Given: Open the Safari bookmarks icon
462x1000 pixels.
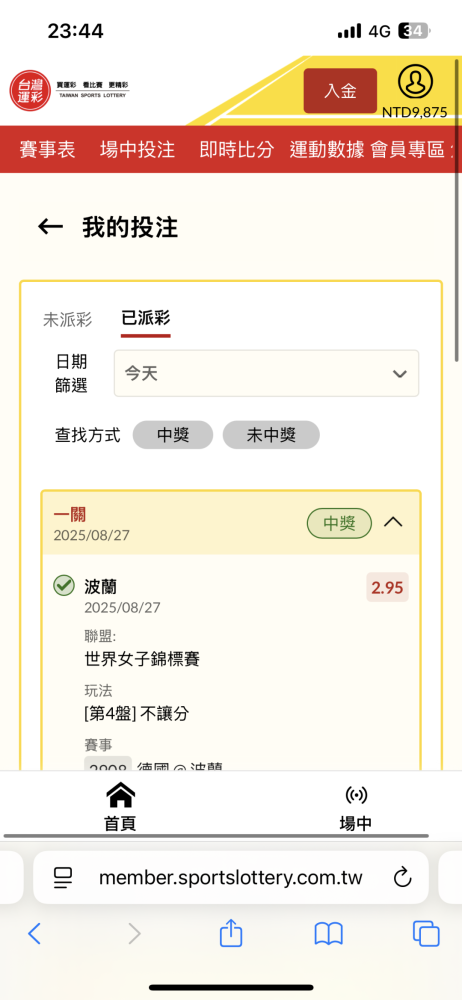Looking at the screenshot, I should [329, 934].
